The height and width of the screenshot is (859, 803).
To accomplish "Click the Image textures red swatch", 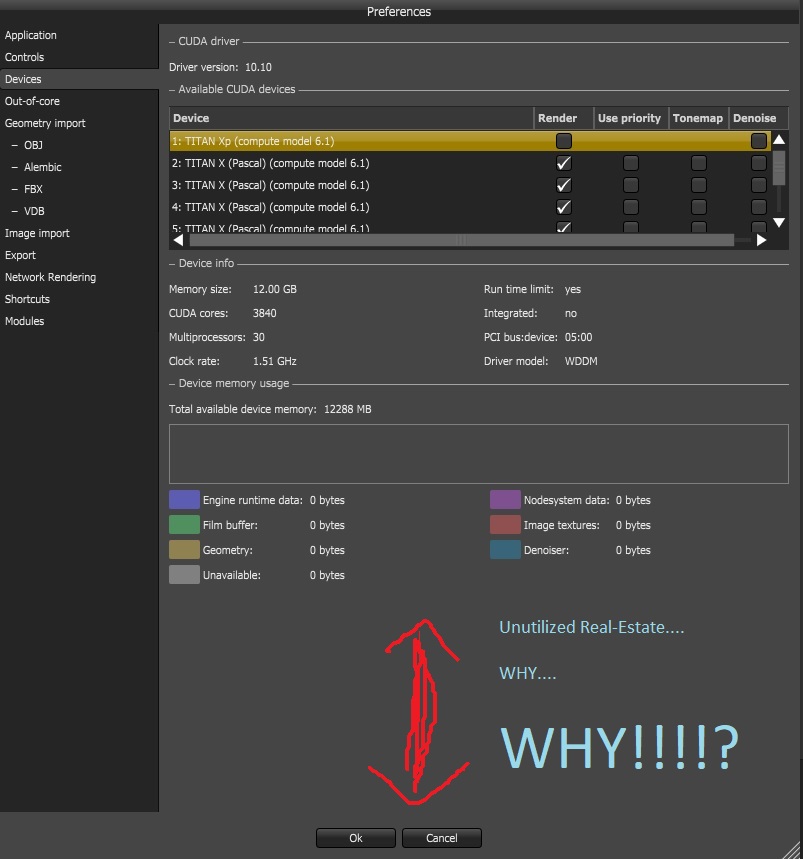I will point(505,525).
